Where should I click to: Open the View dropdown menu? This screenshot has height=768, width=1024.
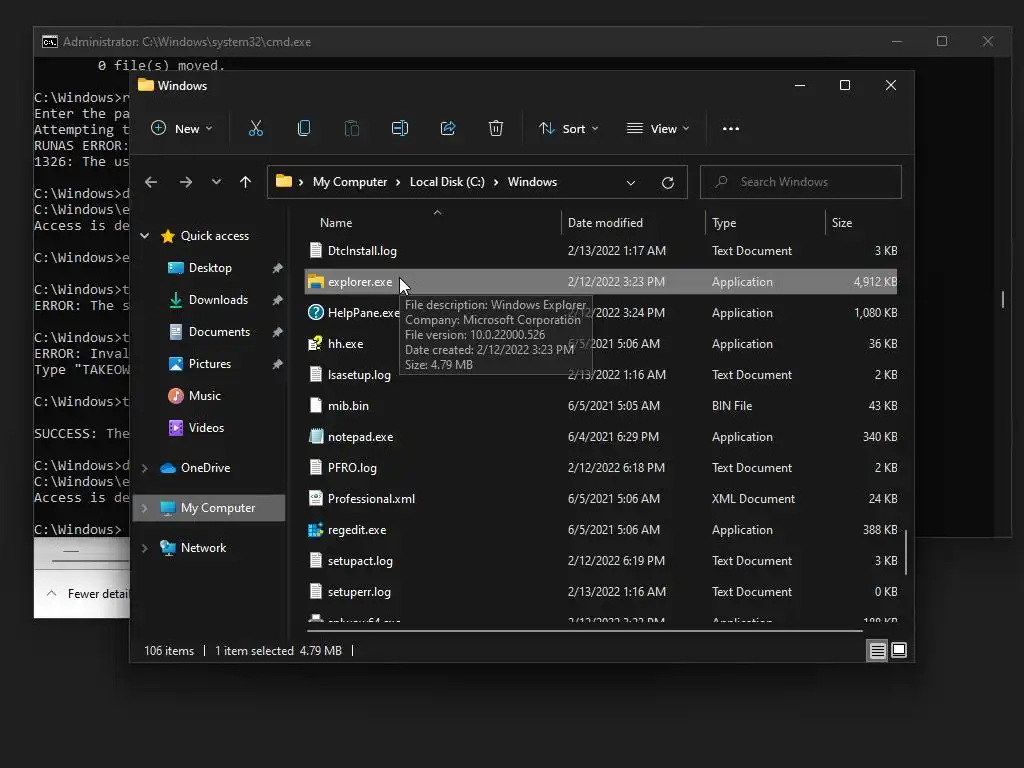[658, 129]
